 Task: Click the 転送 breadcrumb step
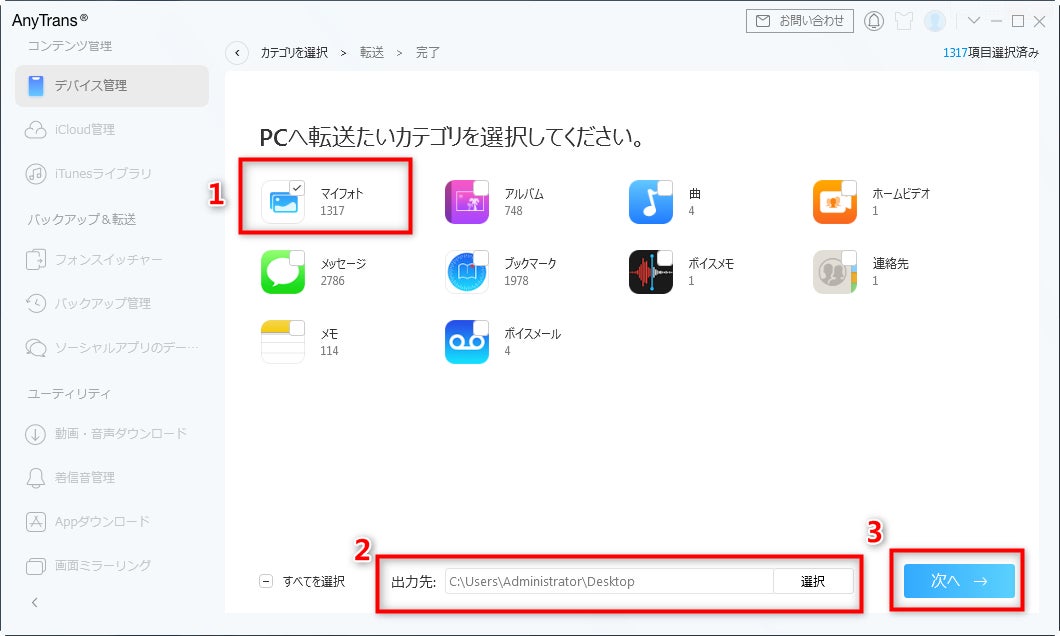click(x=372, y=53)
